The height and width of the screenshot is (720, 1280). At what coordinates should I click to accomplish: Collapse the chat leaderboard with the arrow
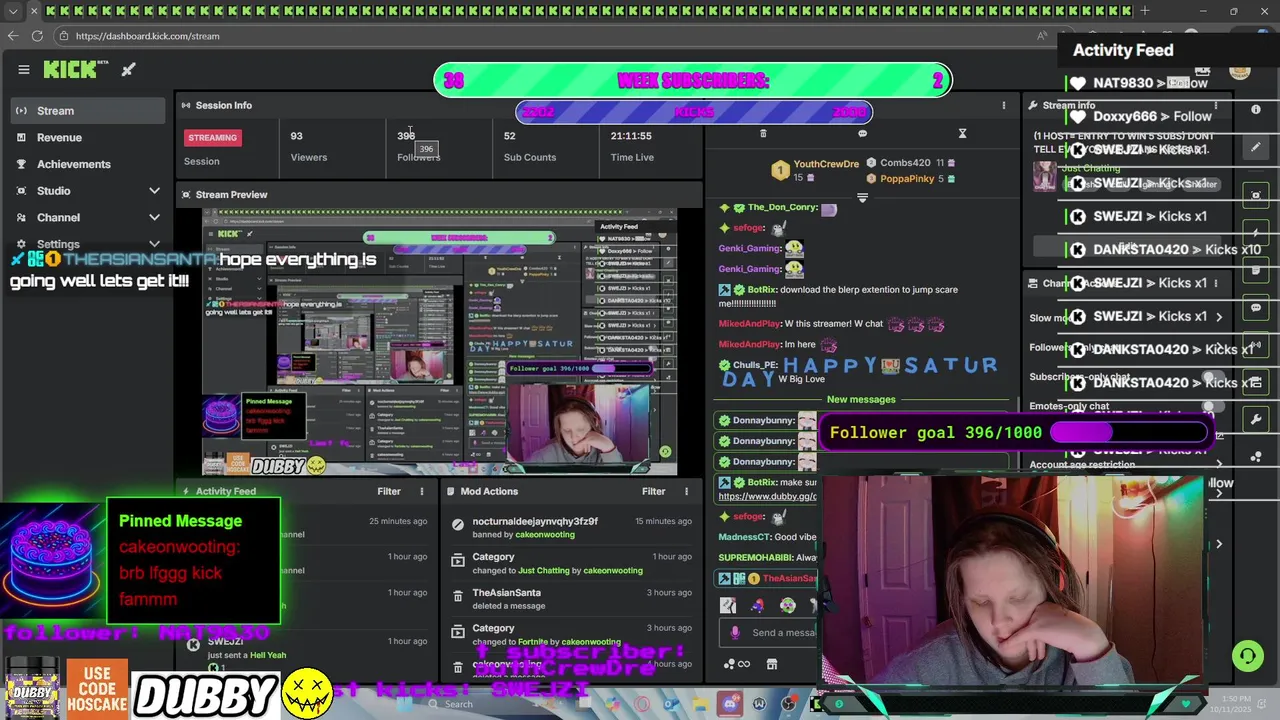[862, 197]
